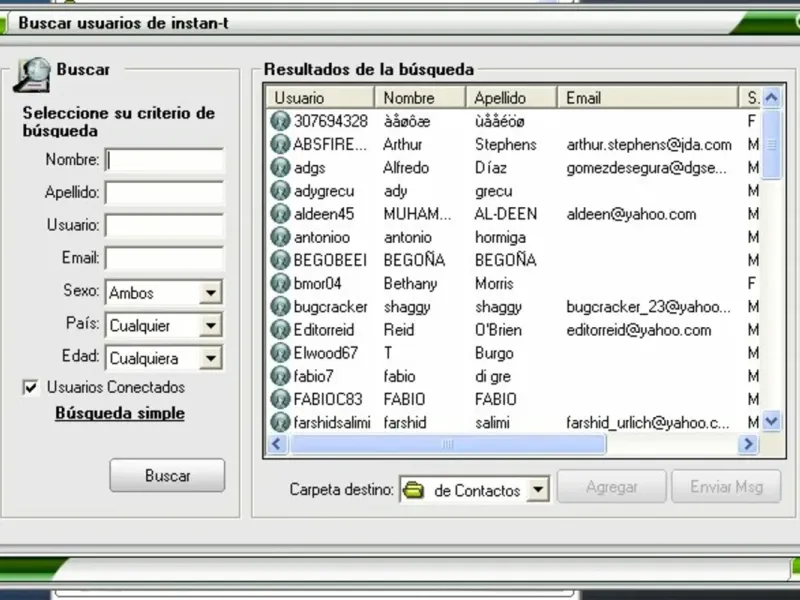
Task: Focus the Email input field
Action: pos(164,258)
